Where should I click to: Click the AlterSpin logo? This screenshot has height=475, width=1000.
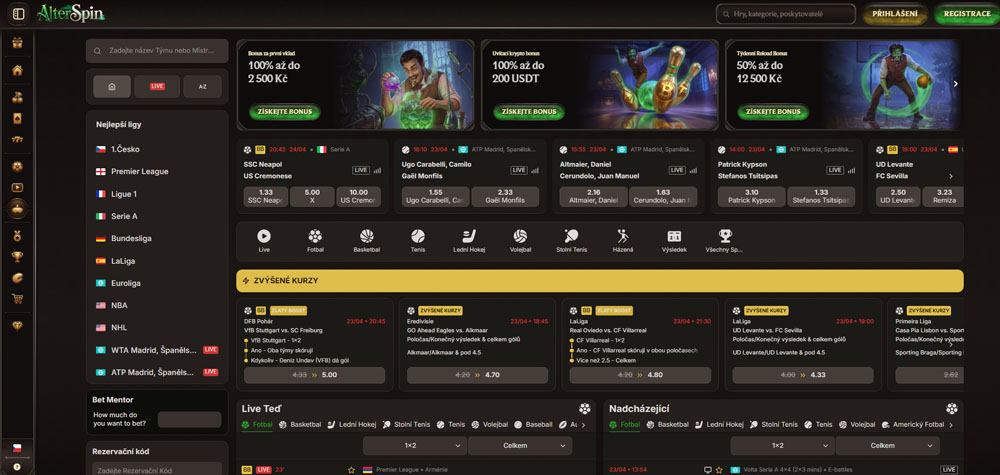[x=70, y=13]
